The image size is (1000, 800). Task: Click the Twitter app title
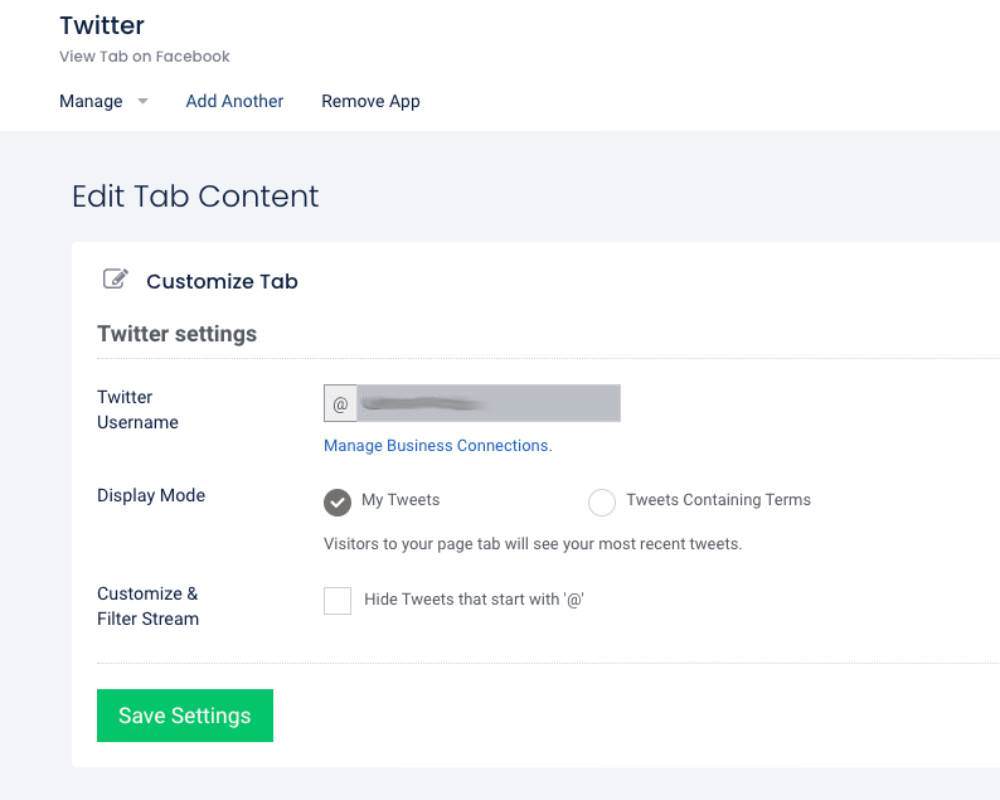[x=102, y=26]
